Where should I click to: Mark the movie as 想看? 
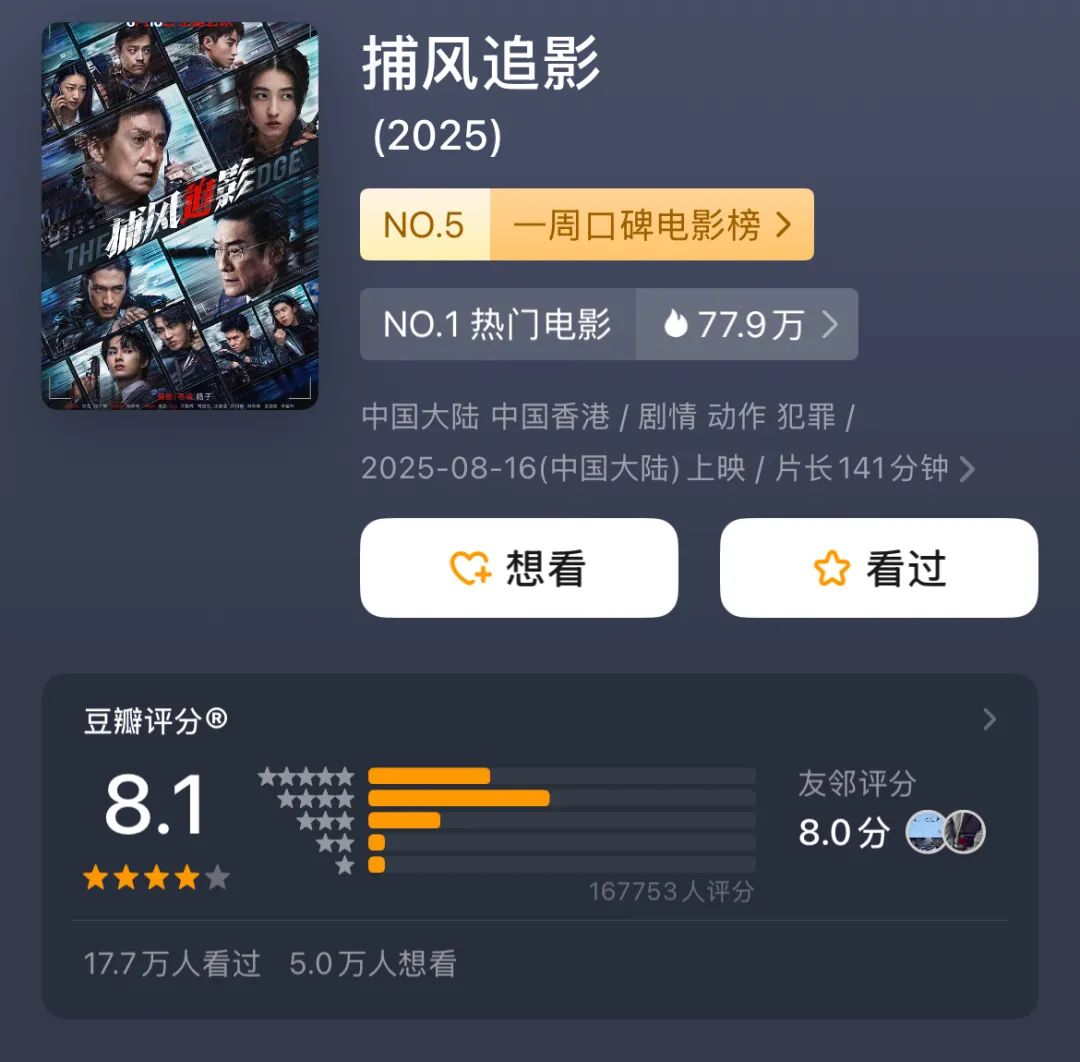click(x=519, y=568)
